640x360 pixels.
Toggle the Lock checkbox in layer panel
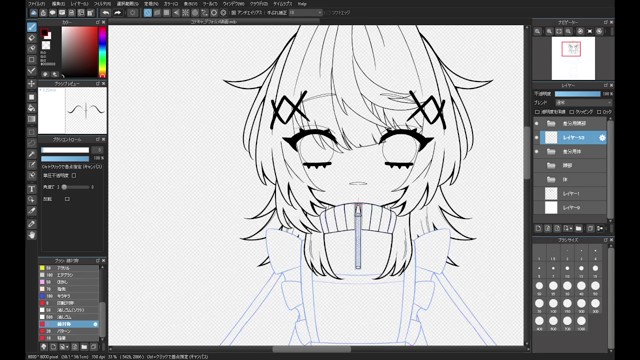tap(599, 112)
